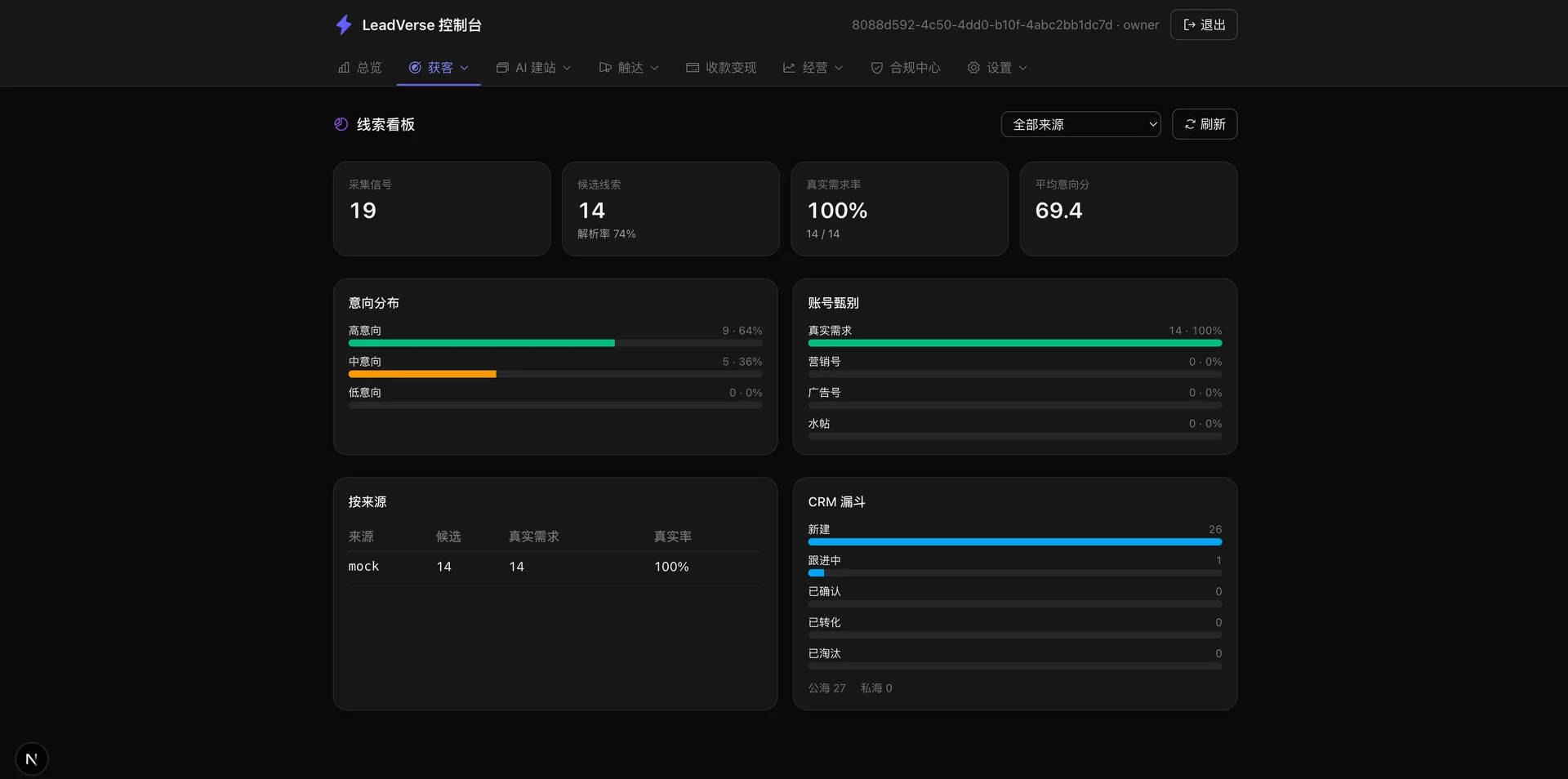Expand the AI 建站 menu chevron

(x=567, y=68)
